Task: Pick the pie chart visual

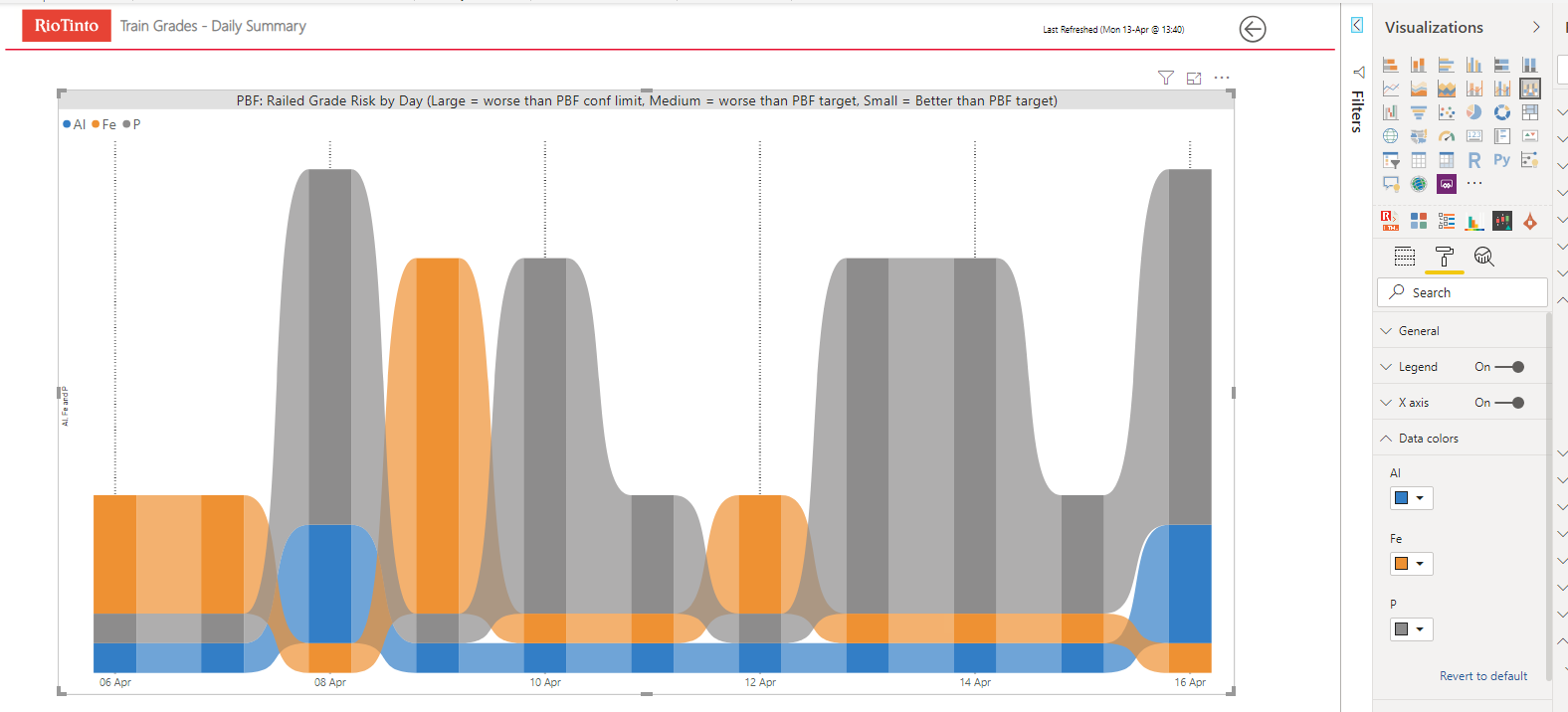Action: tap(1474, 112)
